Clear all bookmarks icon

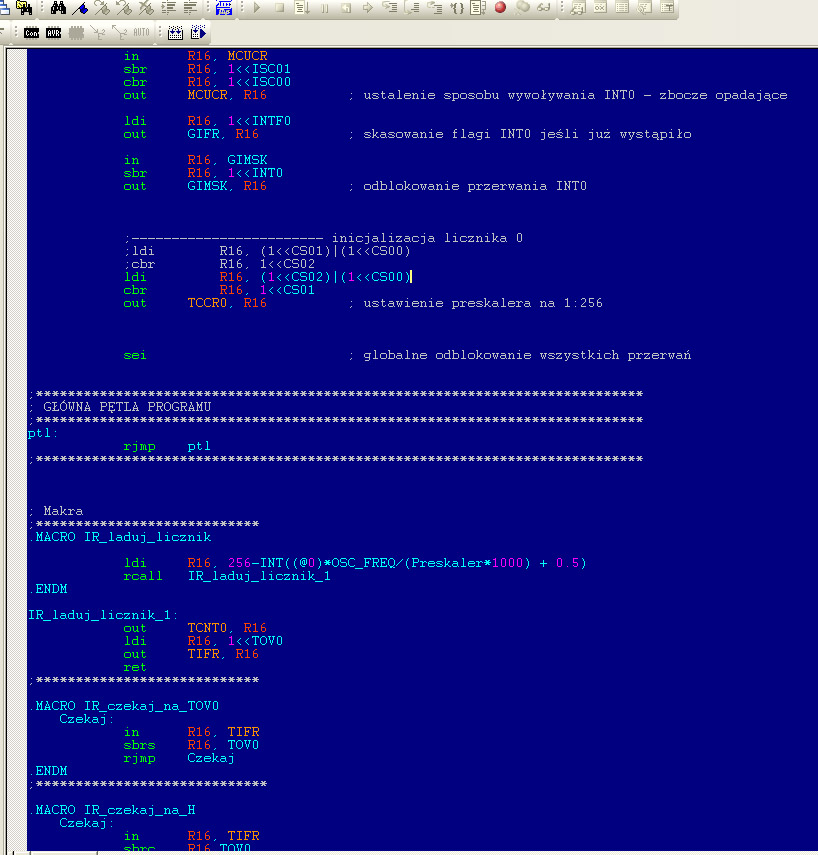point(146,8)
